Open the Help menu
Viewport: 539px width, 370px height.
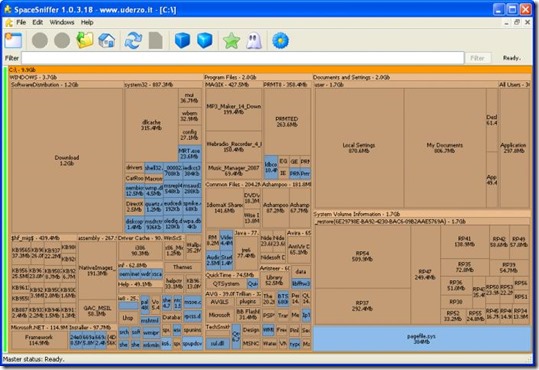[x=87, y=22]
